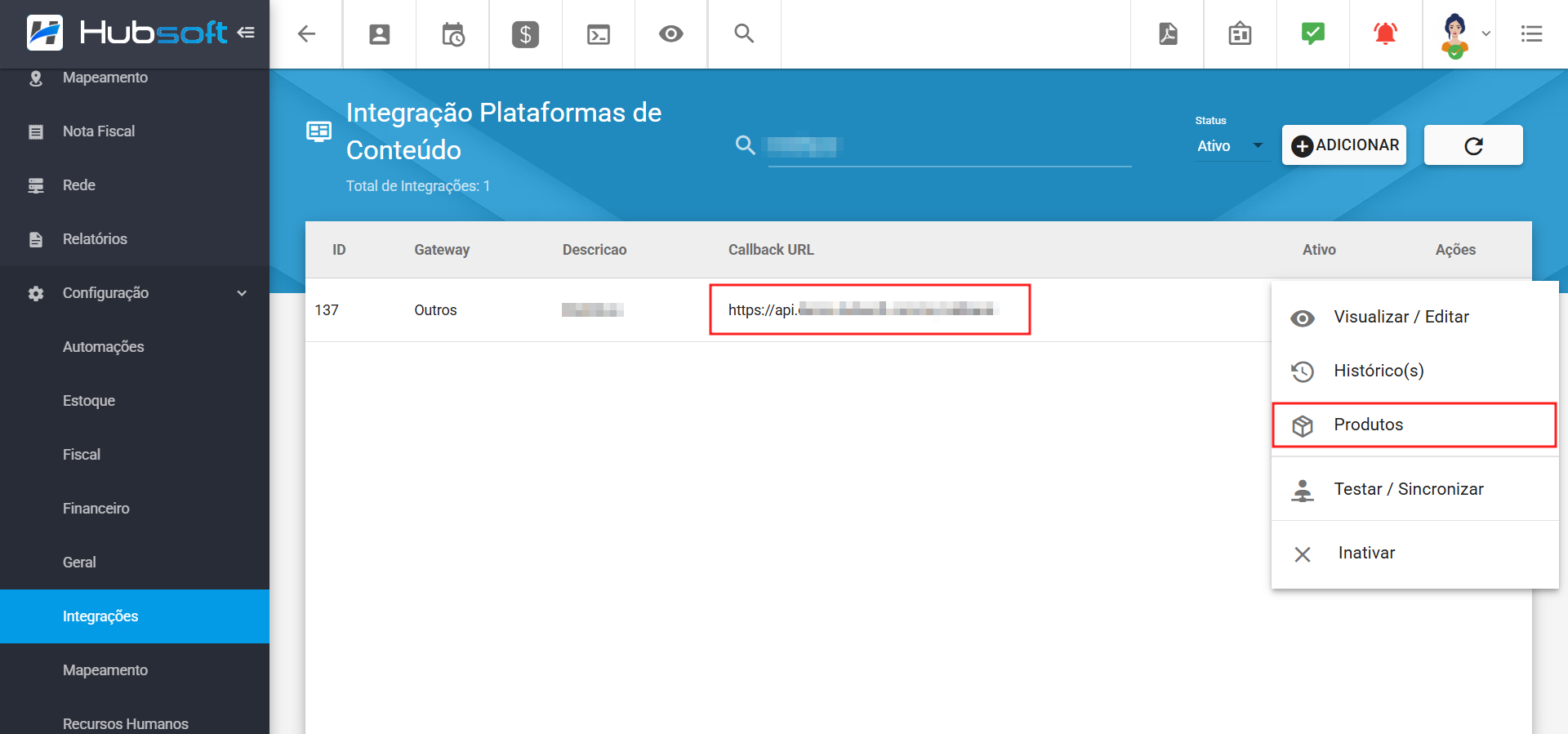Select Inativar in the actions menu
The width and height of the screenshot is (1568, 734).
click(x=1414, y=553)
